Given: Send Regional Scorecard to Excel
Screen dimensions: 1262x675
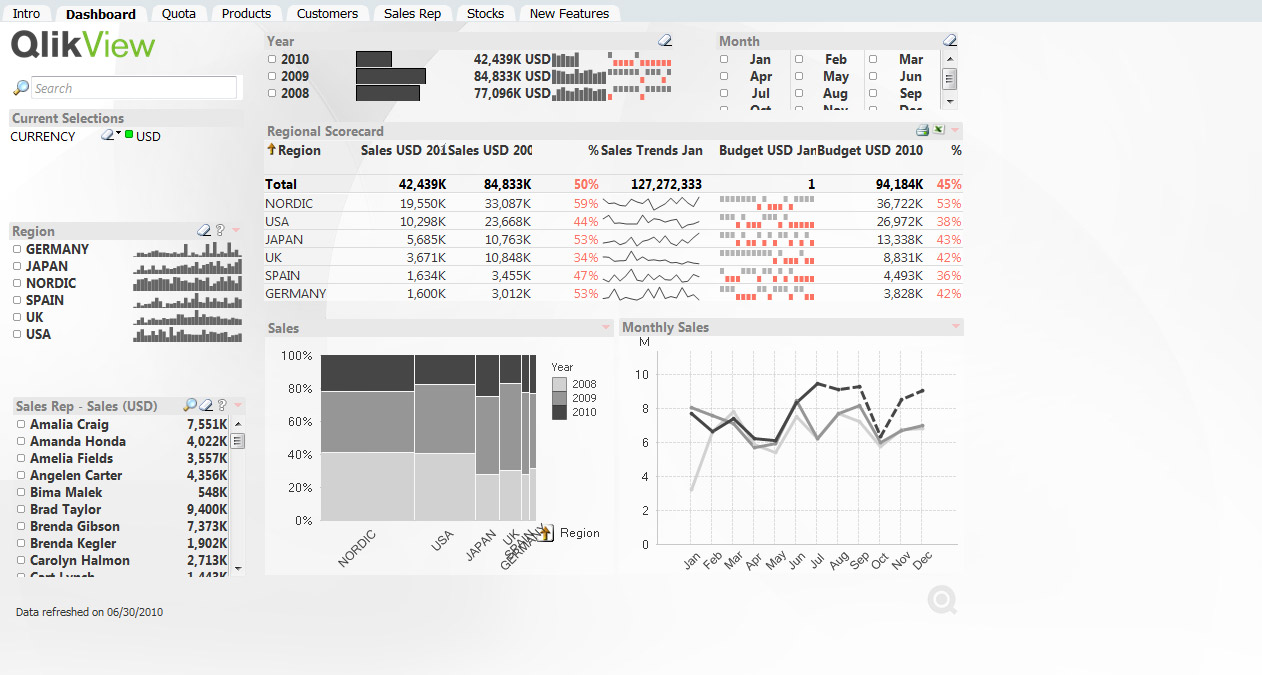Looking at the screenshot, I should point(939,130).
